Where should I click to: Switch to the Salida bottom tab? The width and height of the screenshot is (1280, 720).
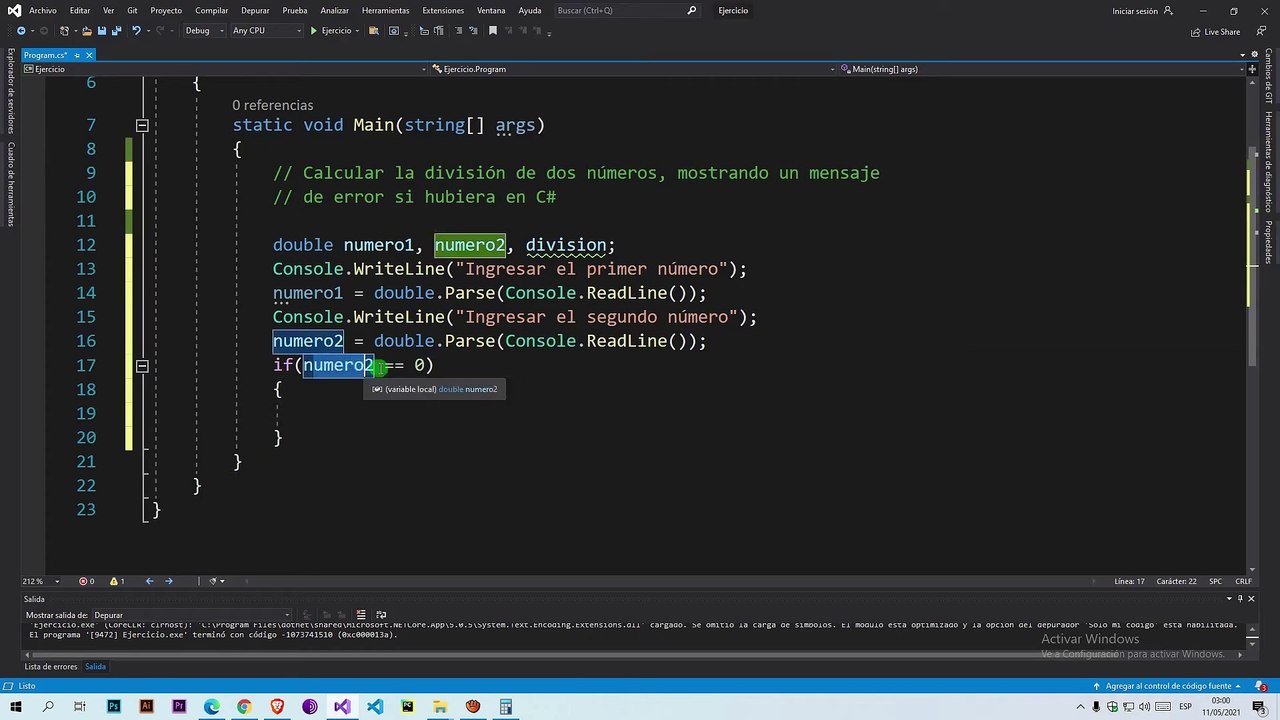tap(95, 666)
